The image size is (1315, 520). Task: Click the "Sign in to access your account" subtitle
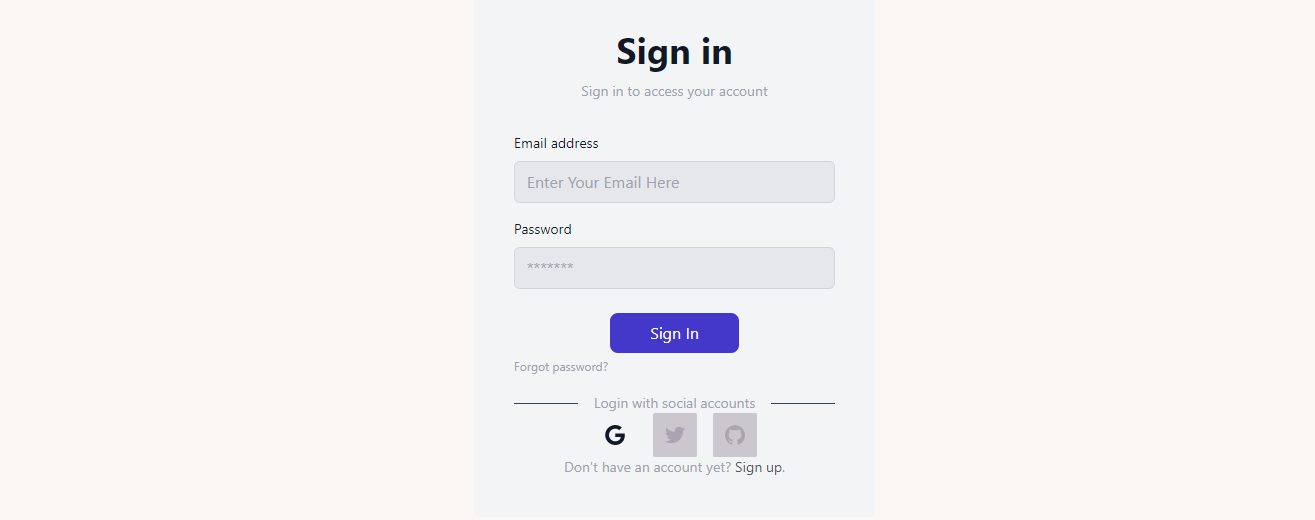tap(674, 91)
